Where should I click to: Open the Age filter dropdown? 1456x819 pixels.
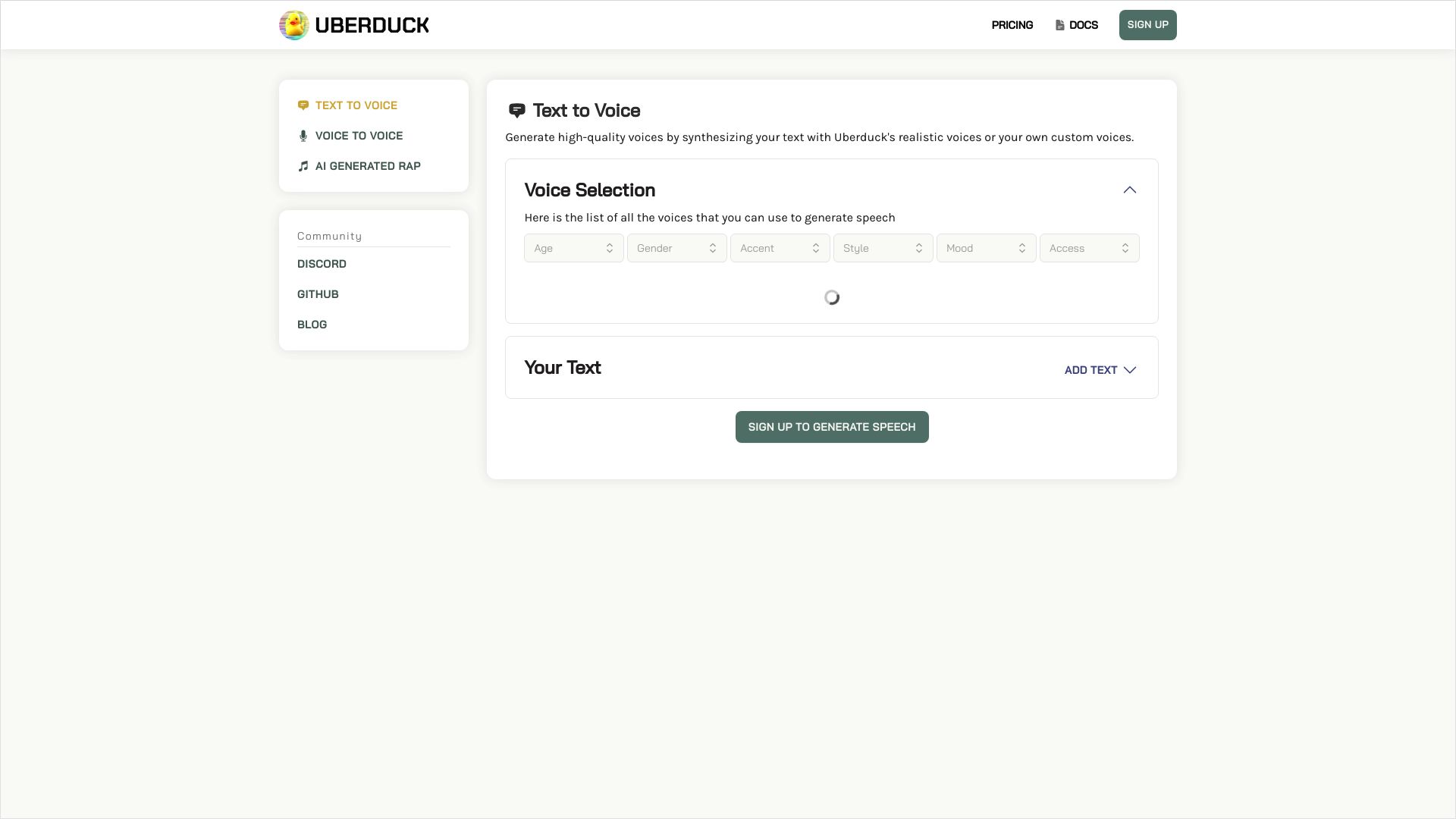(573, 248)
